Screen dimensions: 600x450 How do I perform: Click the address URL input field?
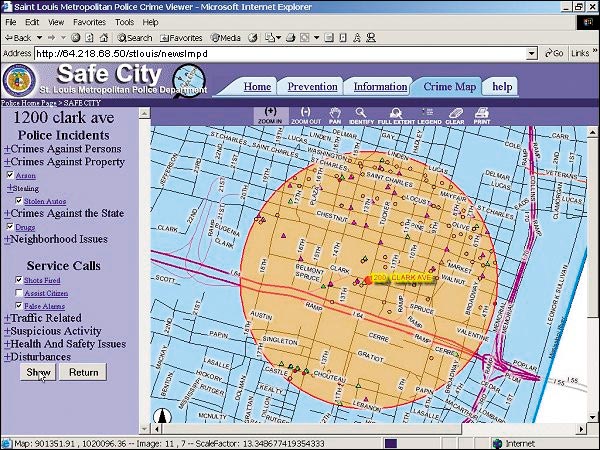280,54
